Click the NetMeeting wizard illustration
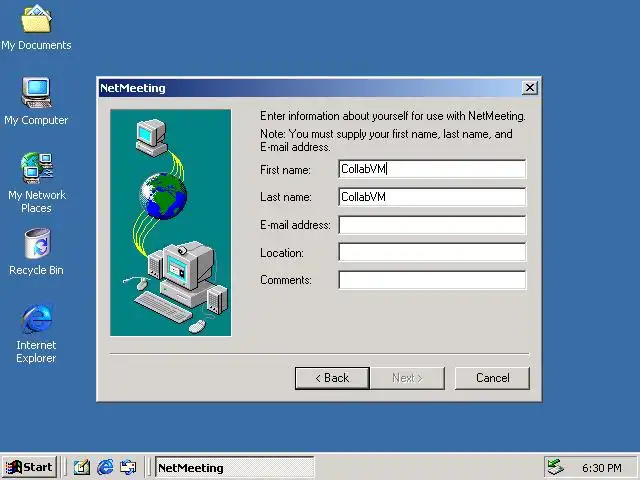 pyautogui.click(x=171, y=223)
